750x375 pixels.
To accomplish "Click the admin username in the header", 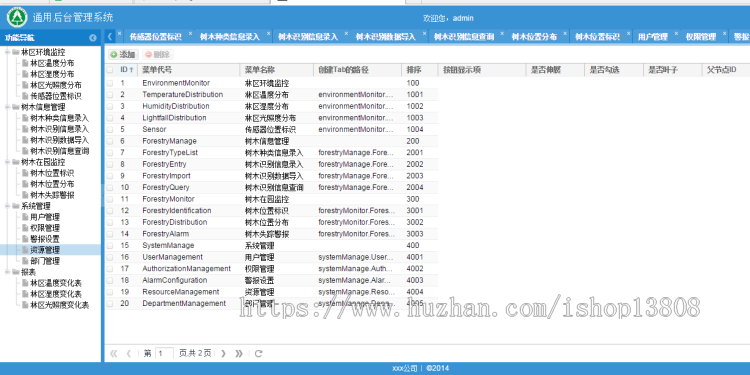I will pyautogui.click(x=463, y=19).
